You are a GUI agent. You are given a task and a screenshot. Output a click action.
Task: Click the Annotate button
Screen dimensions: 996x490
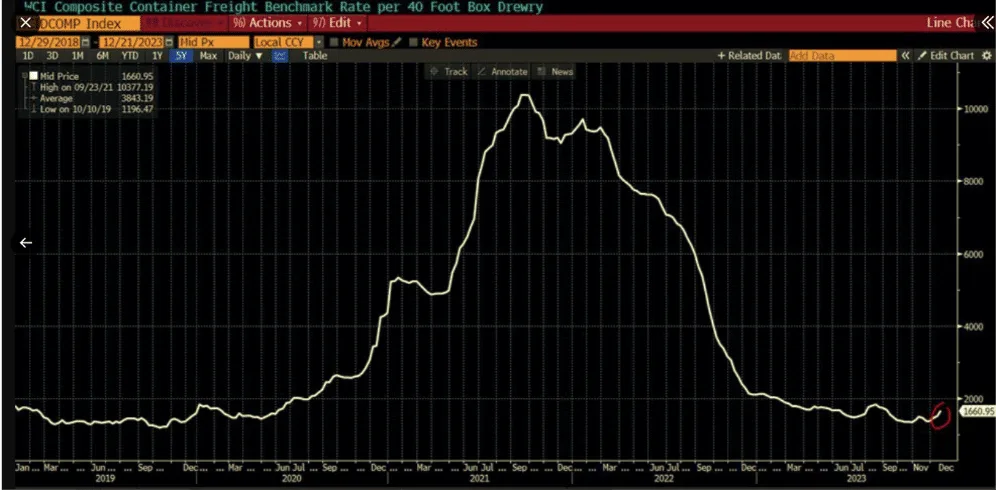pos(502,72)
